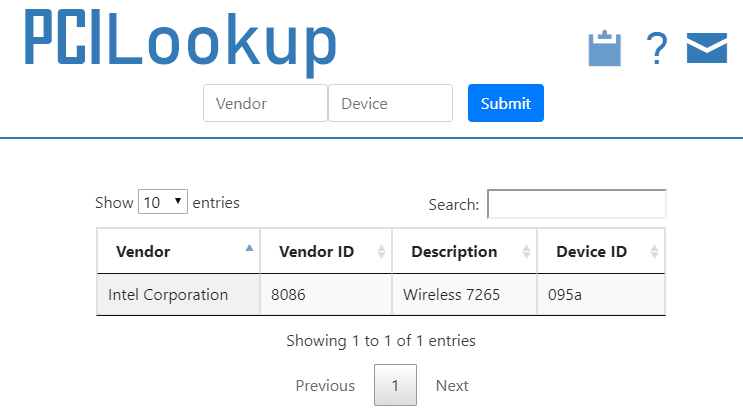Focus the Device input field
Viewport: 743px width, 414px height.
tap(390, 103)
